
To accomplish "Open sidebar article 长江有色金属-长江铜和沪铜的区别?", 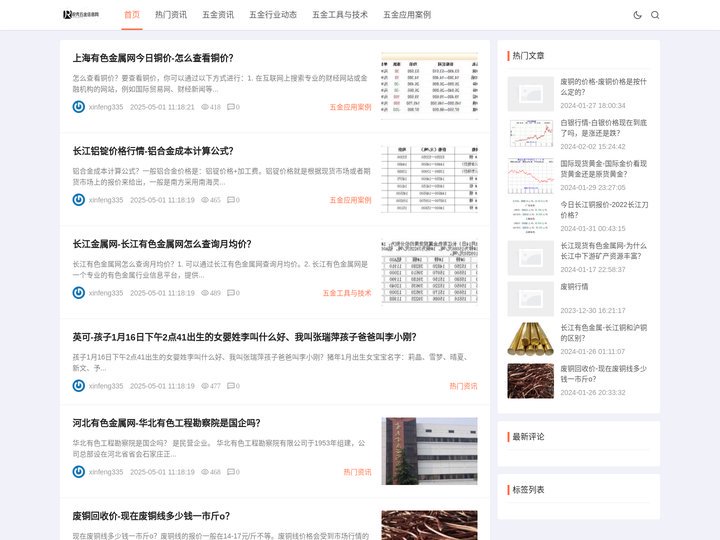I will point(603,332).
